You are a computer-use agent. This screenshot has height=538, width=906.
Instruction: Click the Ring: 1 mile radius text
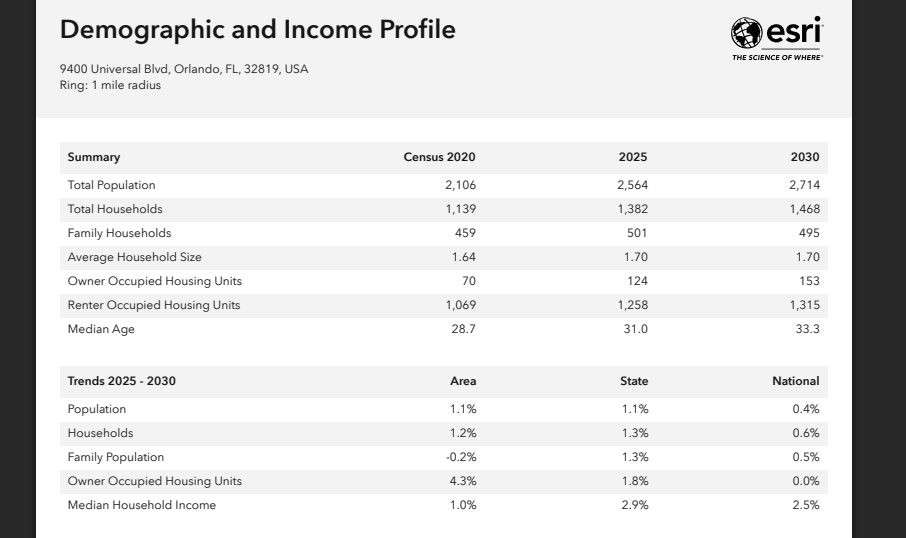coord(110,86)
